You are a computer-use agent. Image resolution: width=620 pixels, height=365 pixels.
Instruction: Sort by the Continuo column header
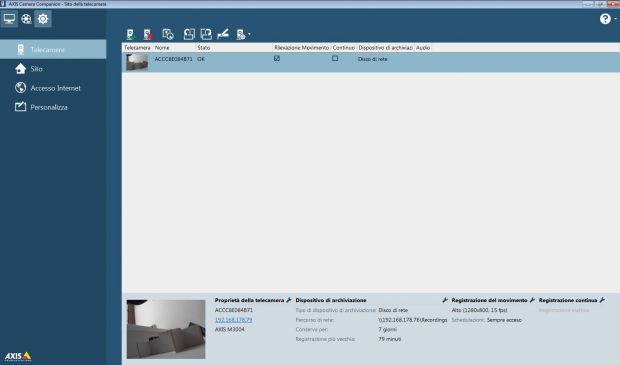pyautogui.click(x=343, y=47)
